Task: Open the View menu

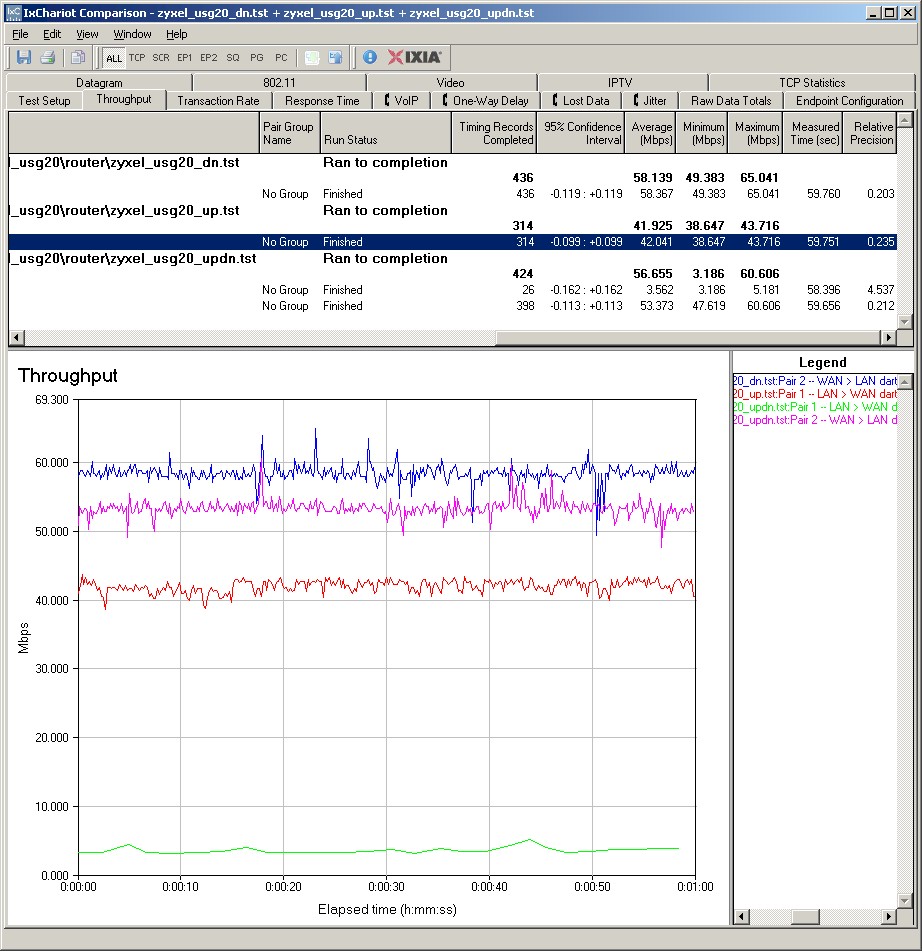Action: (x=87, y=34)
